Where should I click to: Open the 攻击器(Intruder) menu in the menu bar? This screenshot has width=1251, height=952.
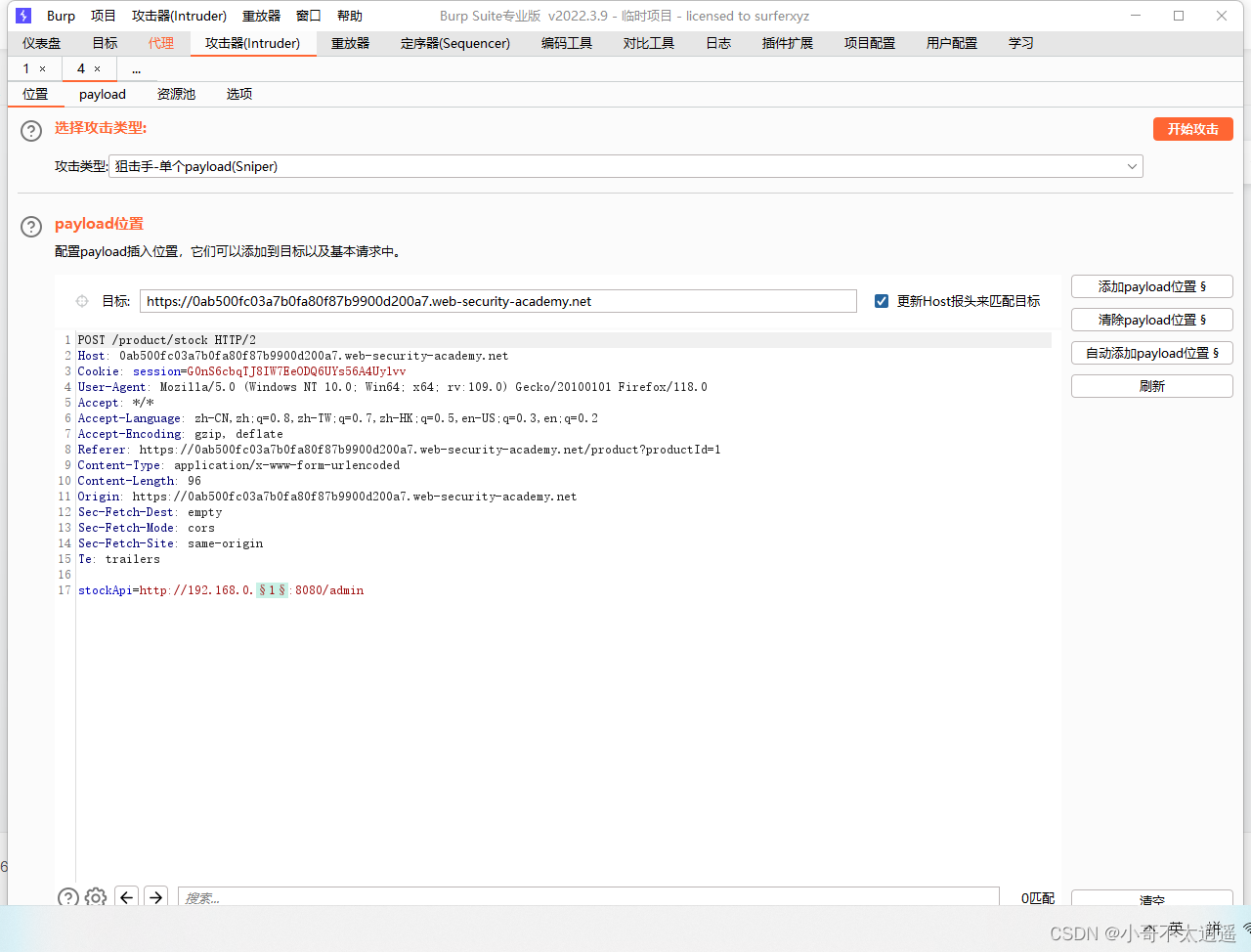[179, 16]
